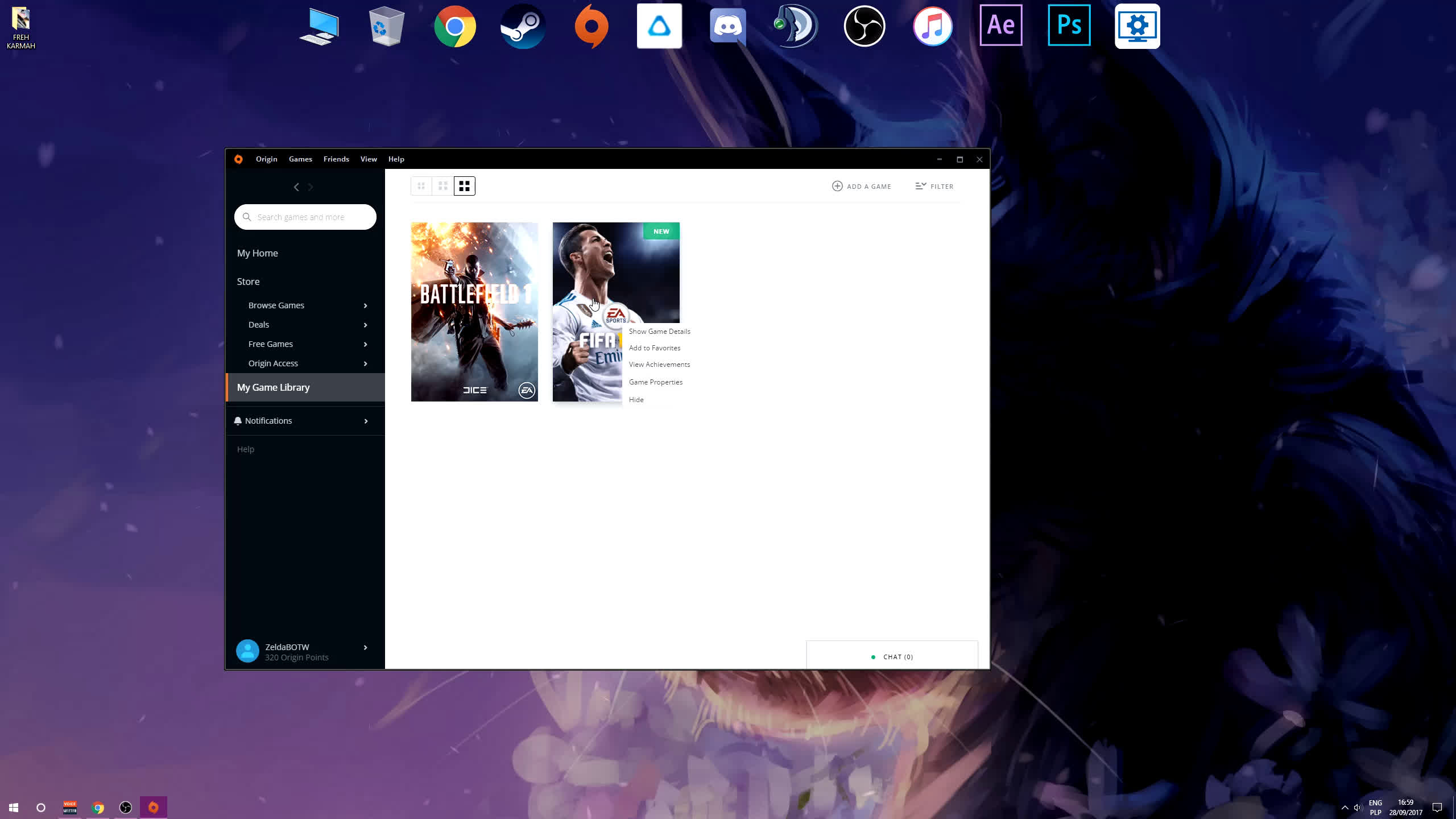Expand the Deals submenu arrow

point(365,325)
